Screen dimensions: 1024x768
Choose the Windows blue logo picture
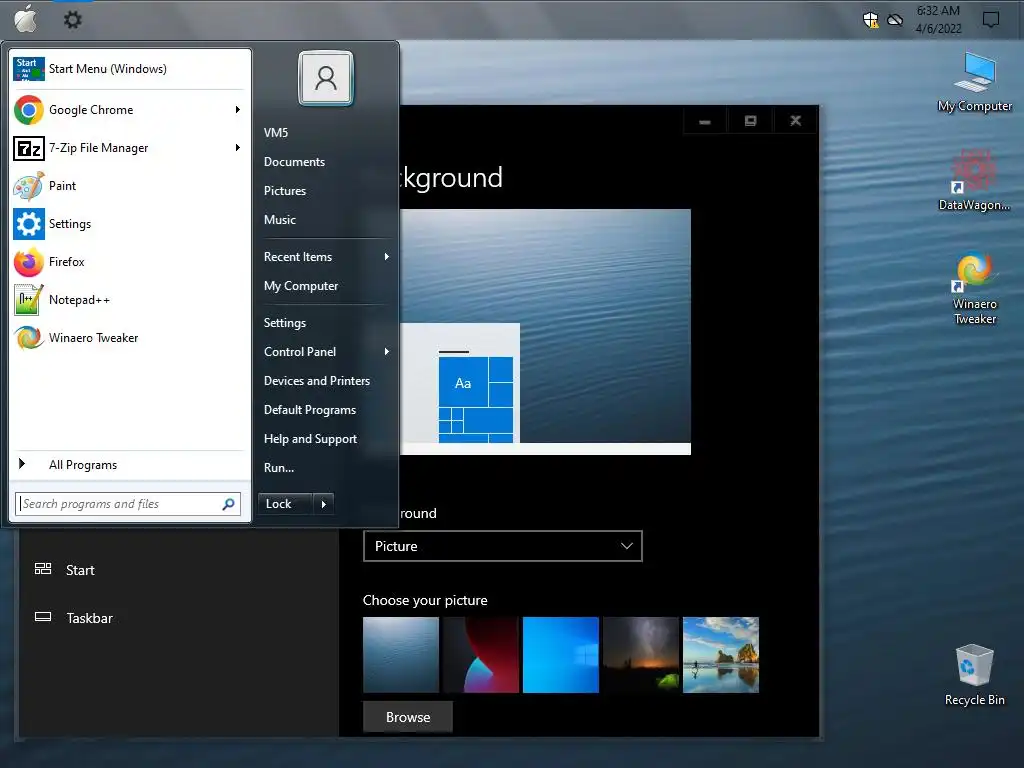click(x=561, y=655)
